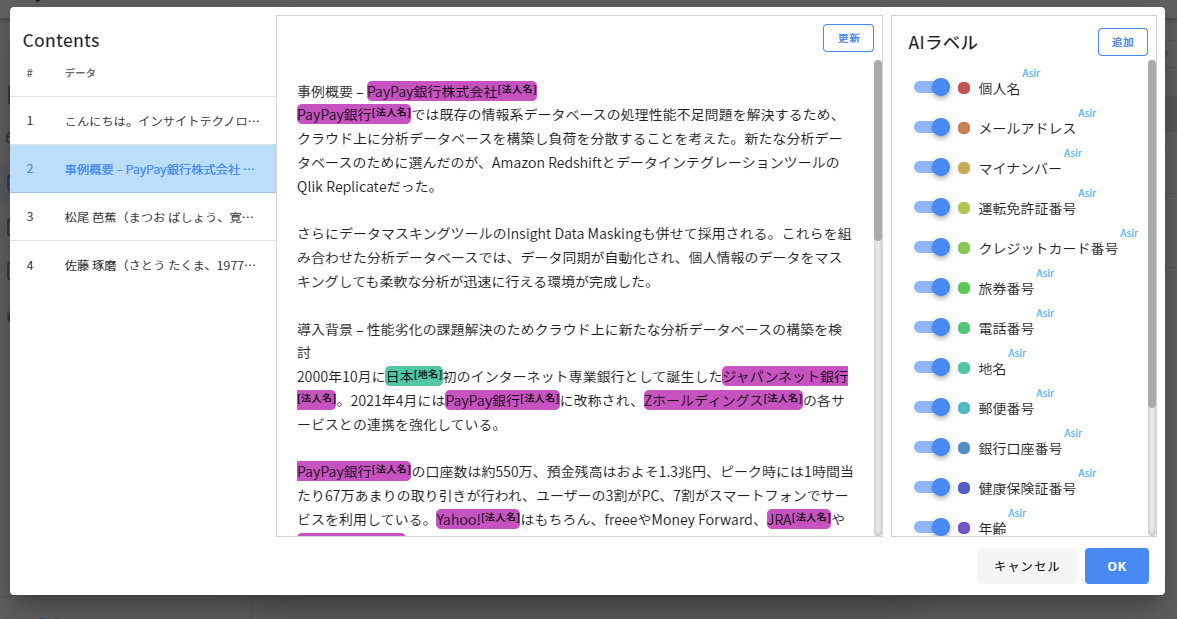Switch off the クレジットカード番号 label

click(932, 247)
